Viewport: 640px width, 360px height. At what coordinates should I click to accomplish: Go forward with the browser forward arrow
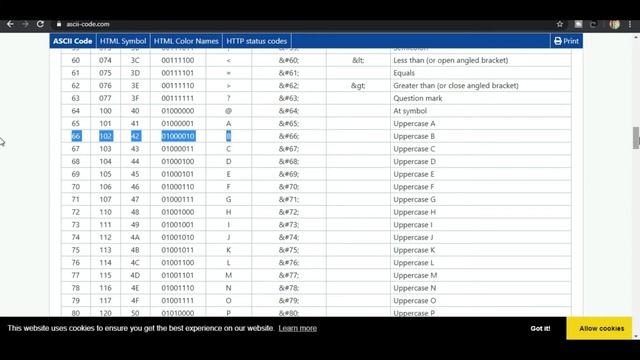click(x=25, y=24)
